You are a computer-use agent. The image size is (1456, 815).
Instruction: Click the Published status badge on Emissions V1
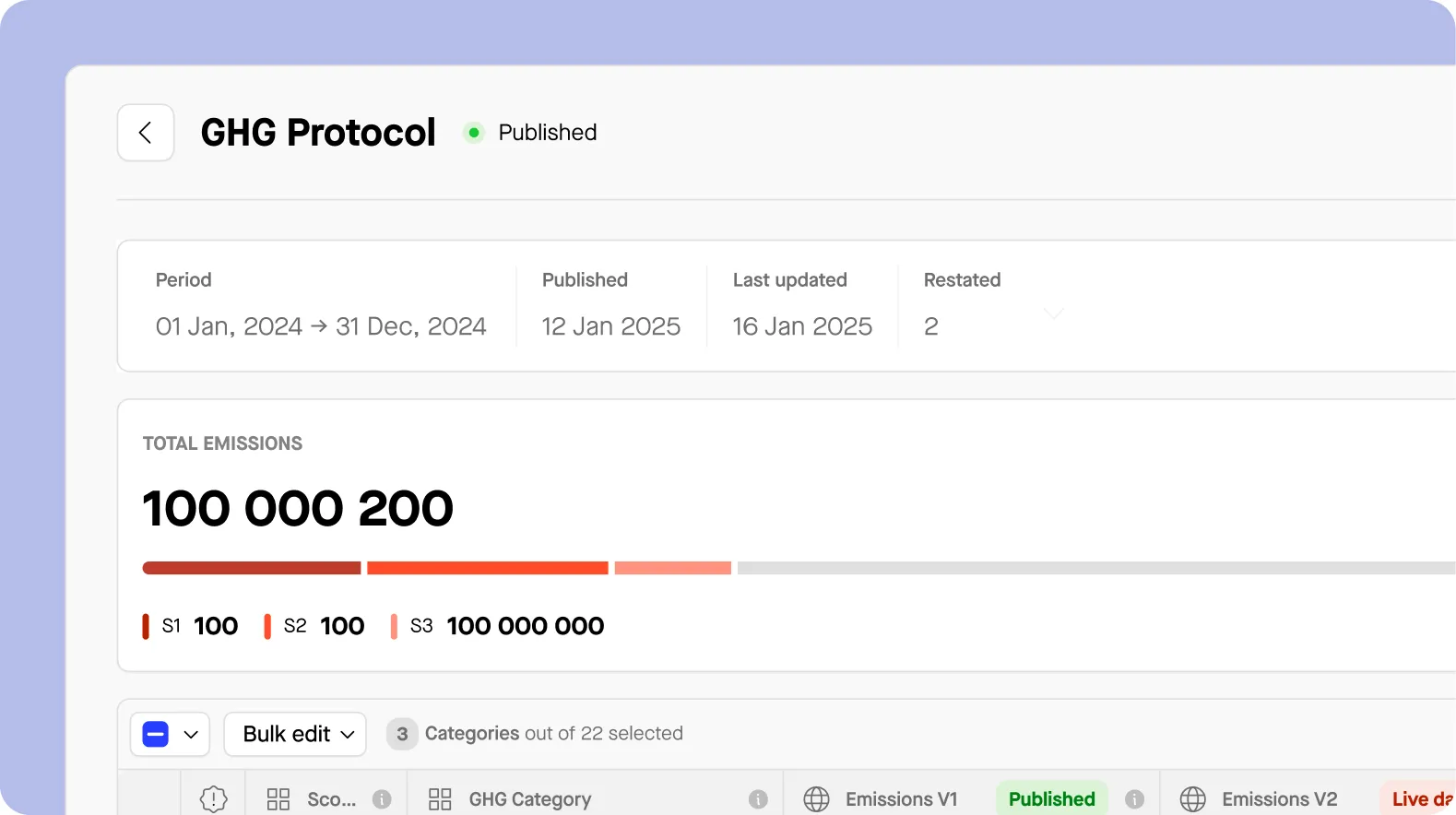click(1051, 799)
